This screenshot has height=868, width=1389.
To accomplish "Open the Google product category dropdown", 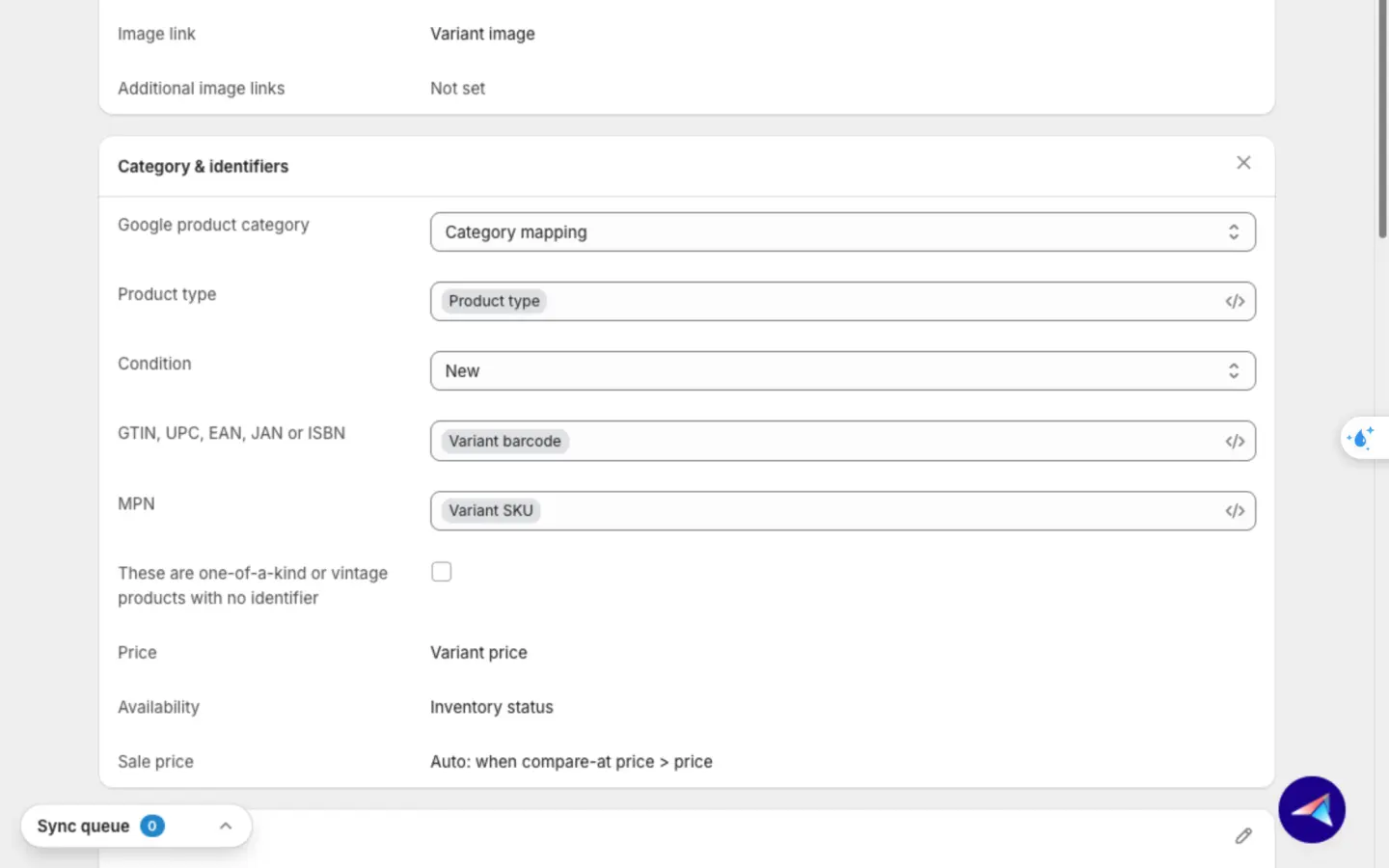I will click(x=843, y=232).
